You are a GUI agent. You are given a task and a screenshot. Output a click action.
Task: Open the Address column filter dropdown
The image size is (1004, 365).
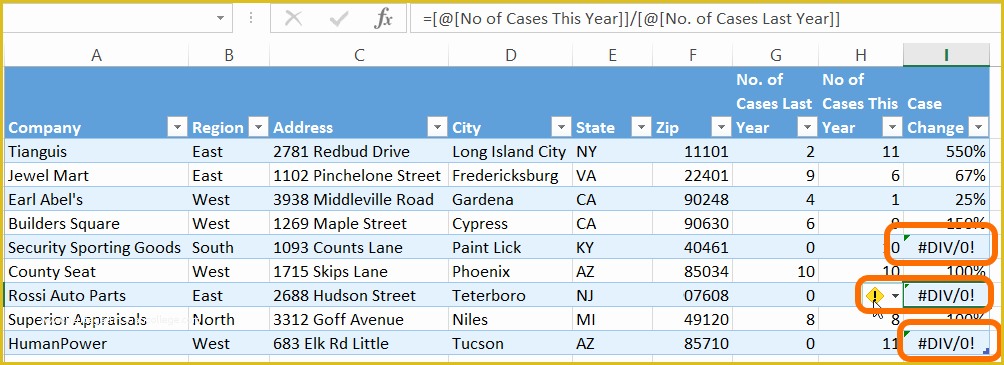(437, 127)
